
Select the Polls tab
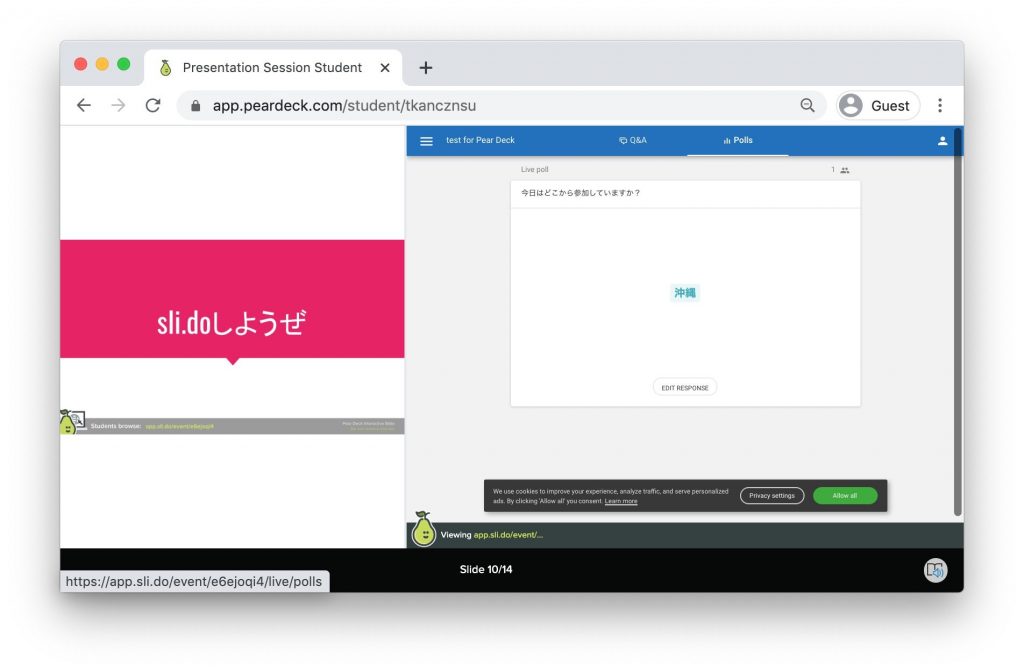click(x=738, y=141)
